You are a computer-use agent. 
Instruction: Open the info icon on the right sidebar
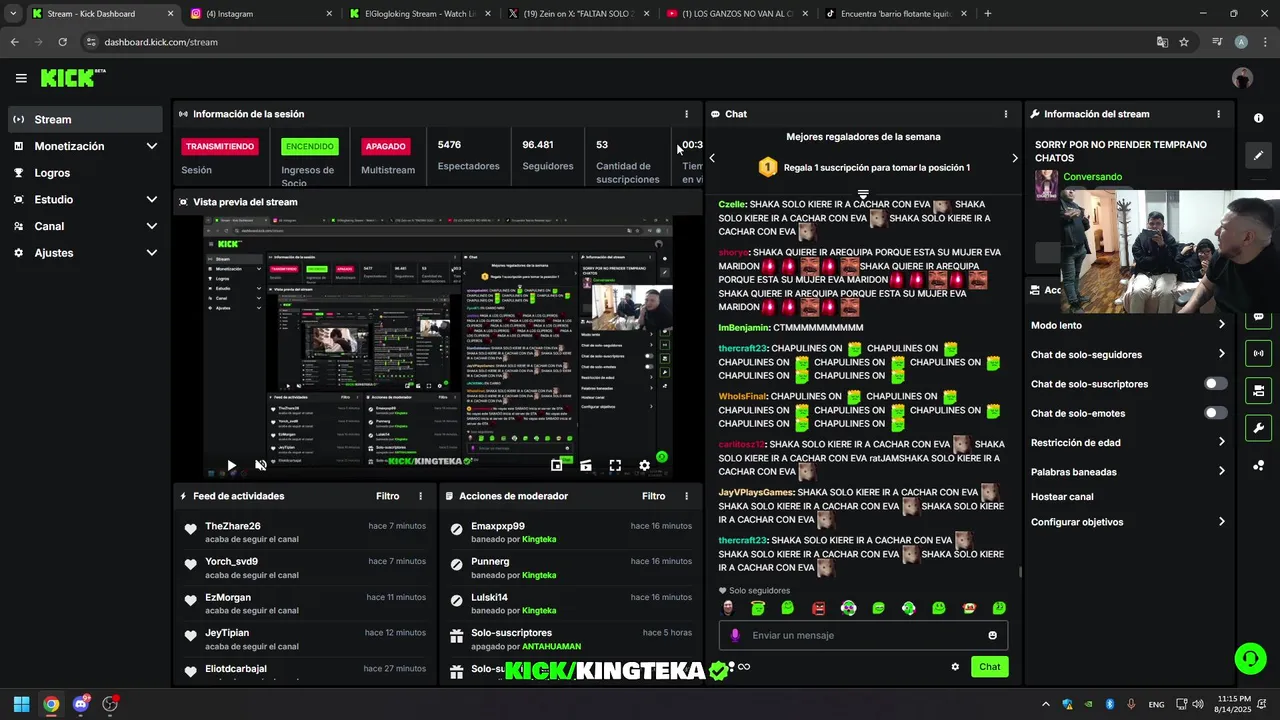click(x=1258, y=118)
